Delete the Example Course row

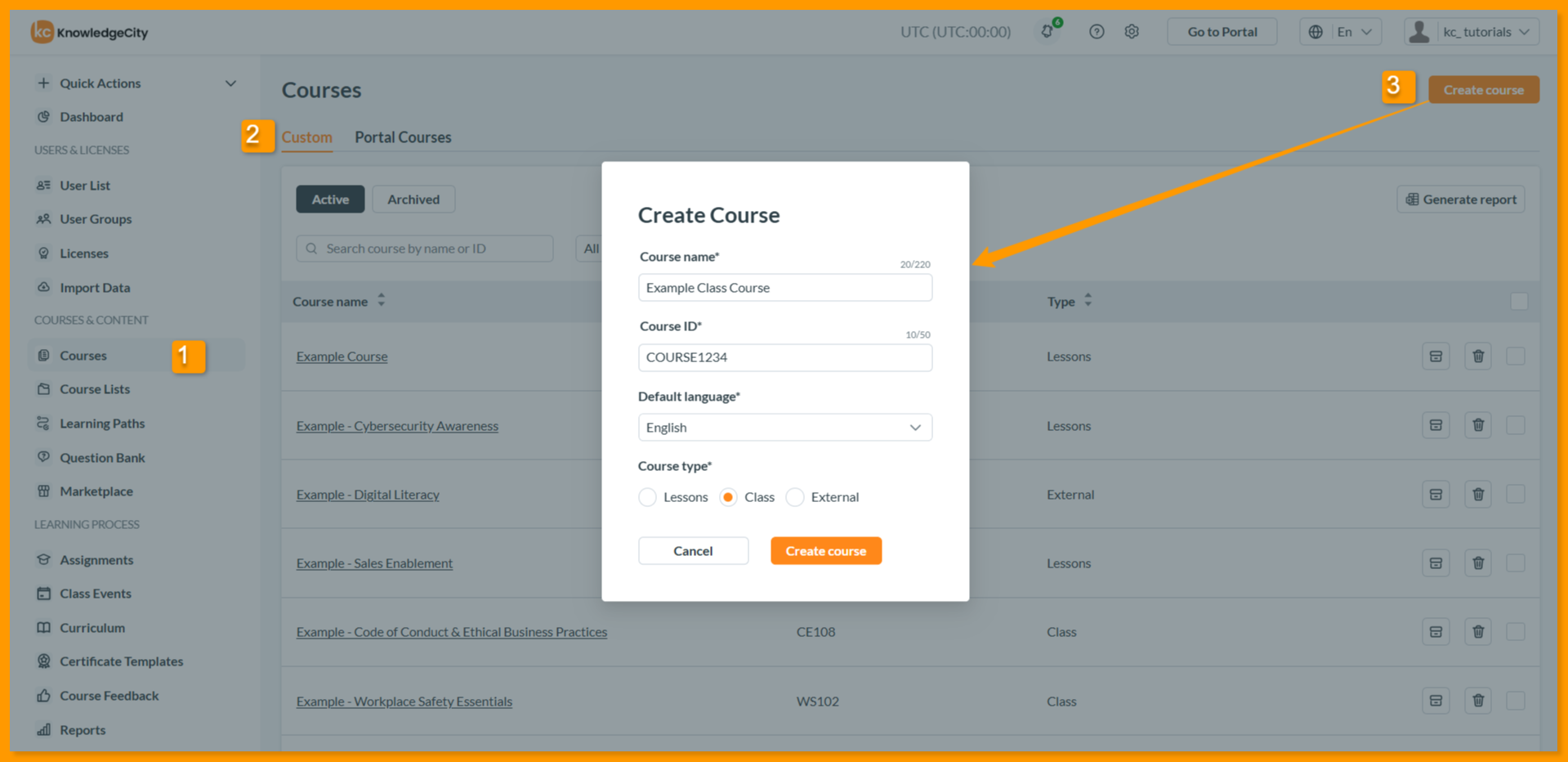pyautogui.click(x=1478, y=356)
